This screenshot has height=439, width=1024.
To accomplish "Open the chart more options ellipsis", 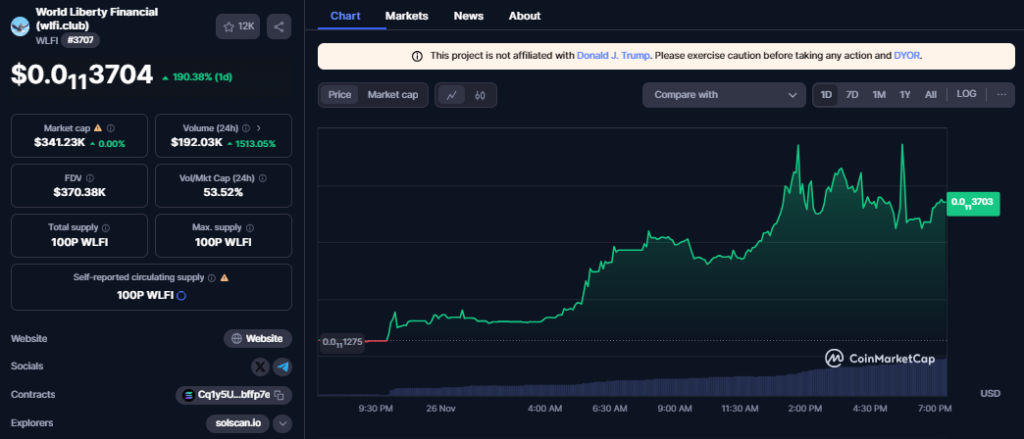I will (x=1002, y=95).
